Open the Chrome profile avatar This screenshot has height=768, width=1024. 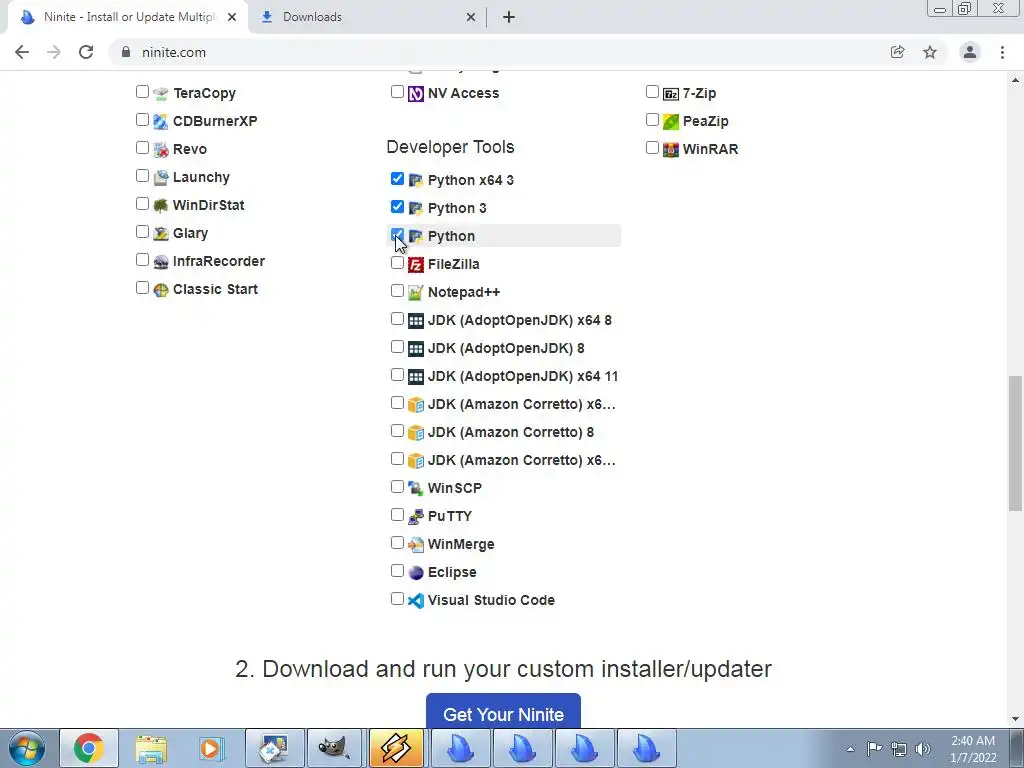coord(970,52)
